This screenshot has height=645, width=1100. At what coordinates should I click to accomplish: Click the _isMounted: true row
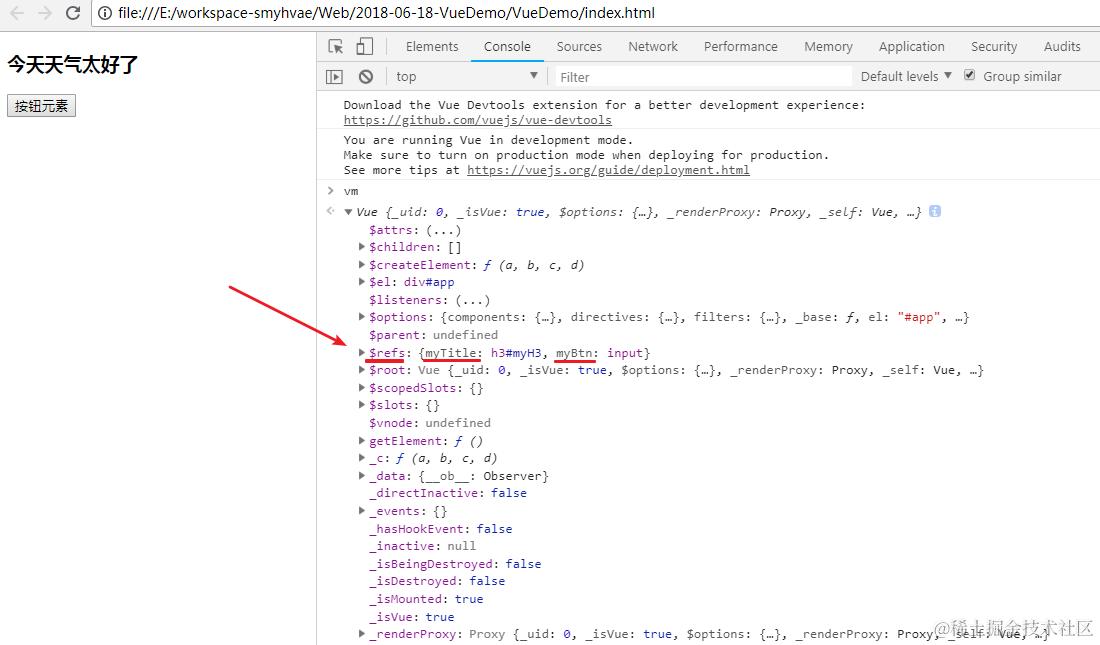click(426, 599)
